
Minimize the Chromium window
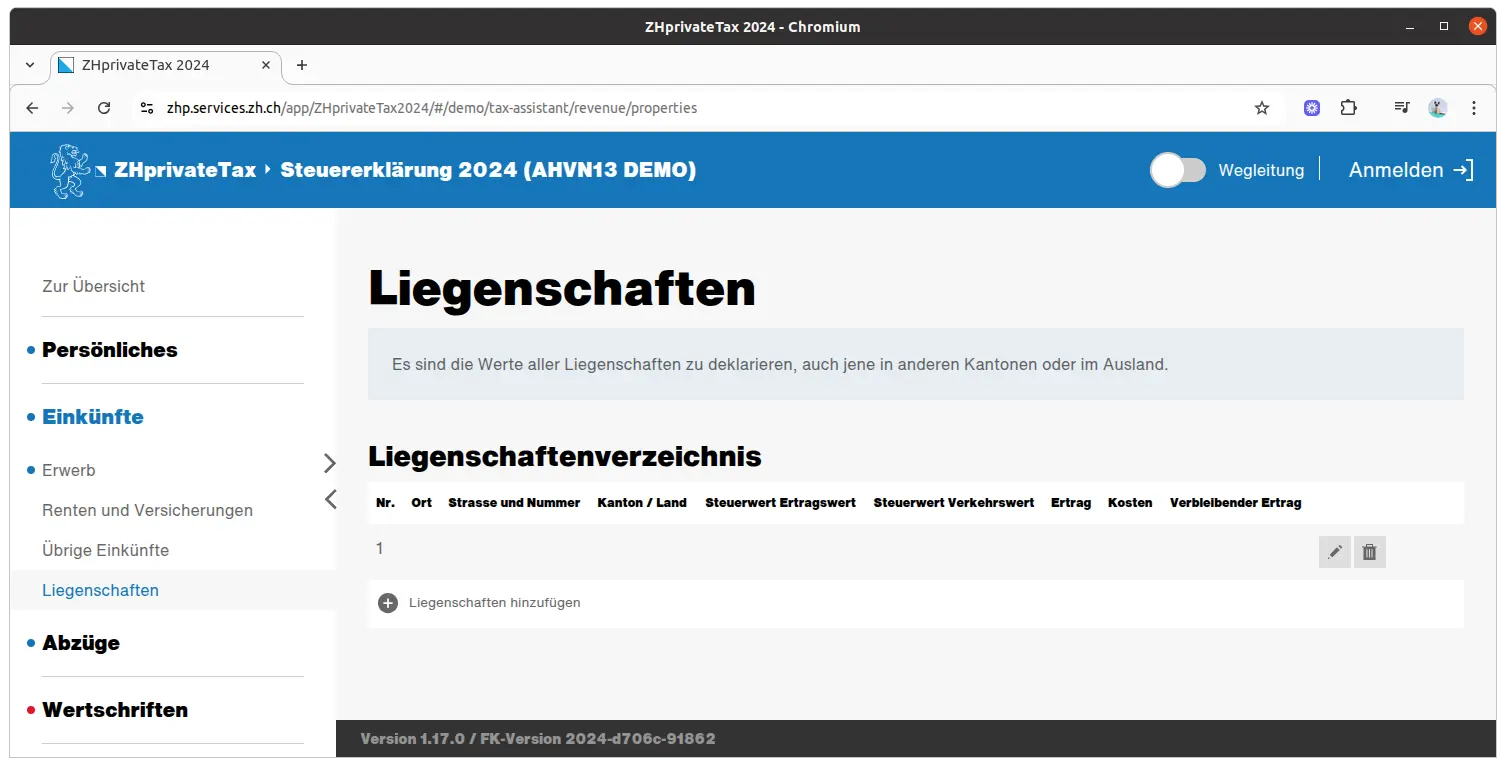click(1411, 27)
